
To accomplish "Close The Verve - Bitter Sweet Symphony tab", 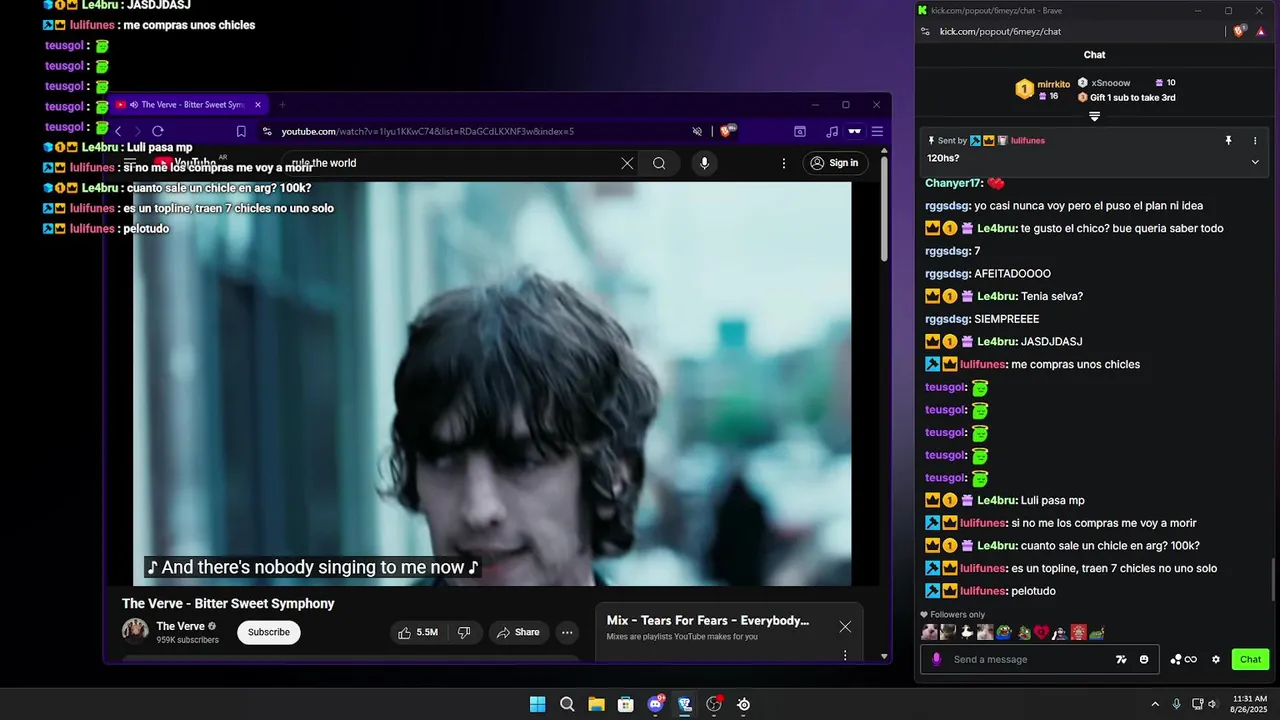I will coord(257,104).
